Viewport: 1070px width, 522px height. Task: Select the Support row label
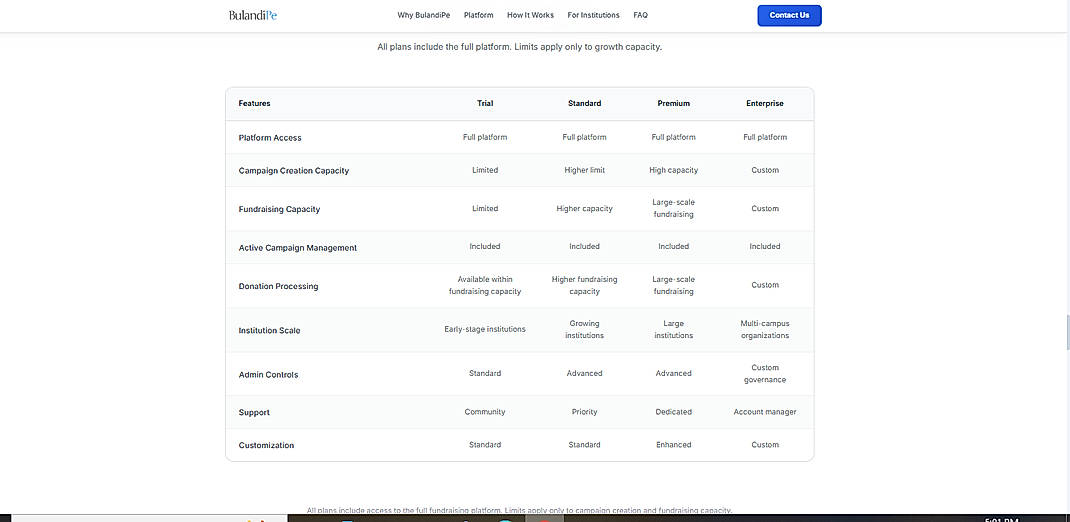(x=254, y=413)
